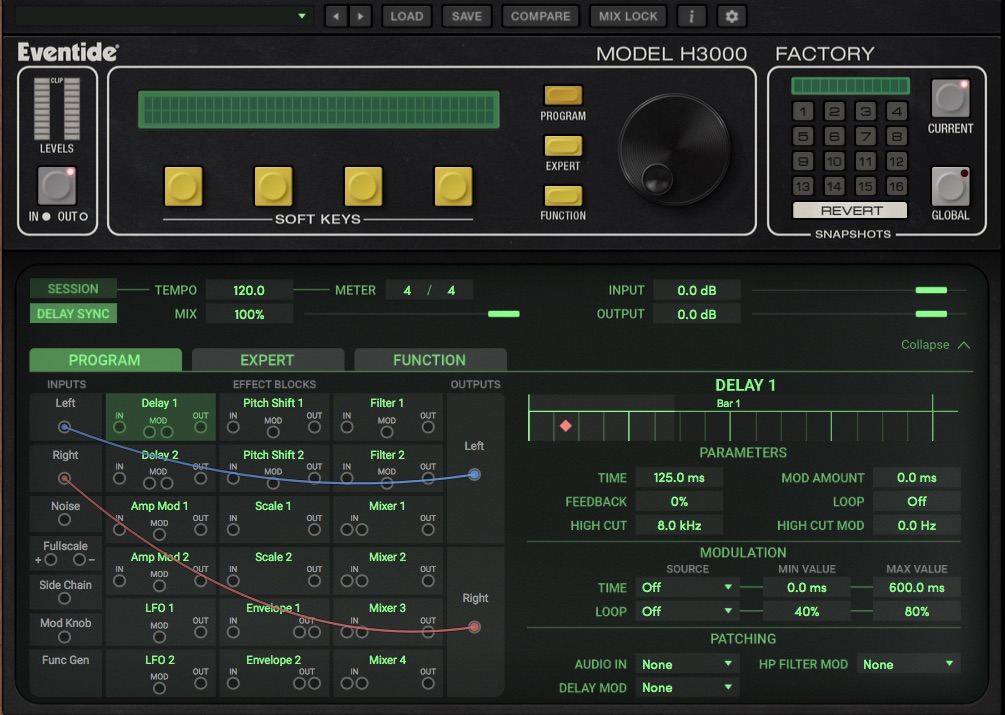Open the AUDIO IN patching dropdown

[686, 664]
